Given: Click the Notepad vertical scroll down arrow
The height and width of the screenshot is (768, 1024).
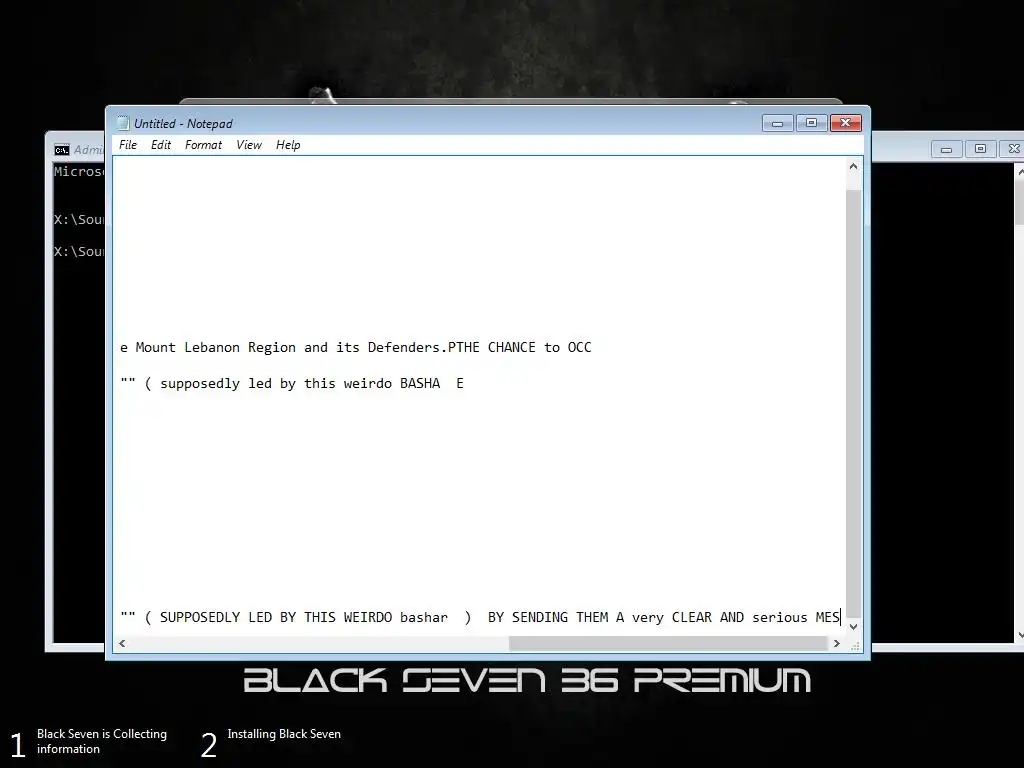Looking at the screenshot, I should coord(853,626).
